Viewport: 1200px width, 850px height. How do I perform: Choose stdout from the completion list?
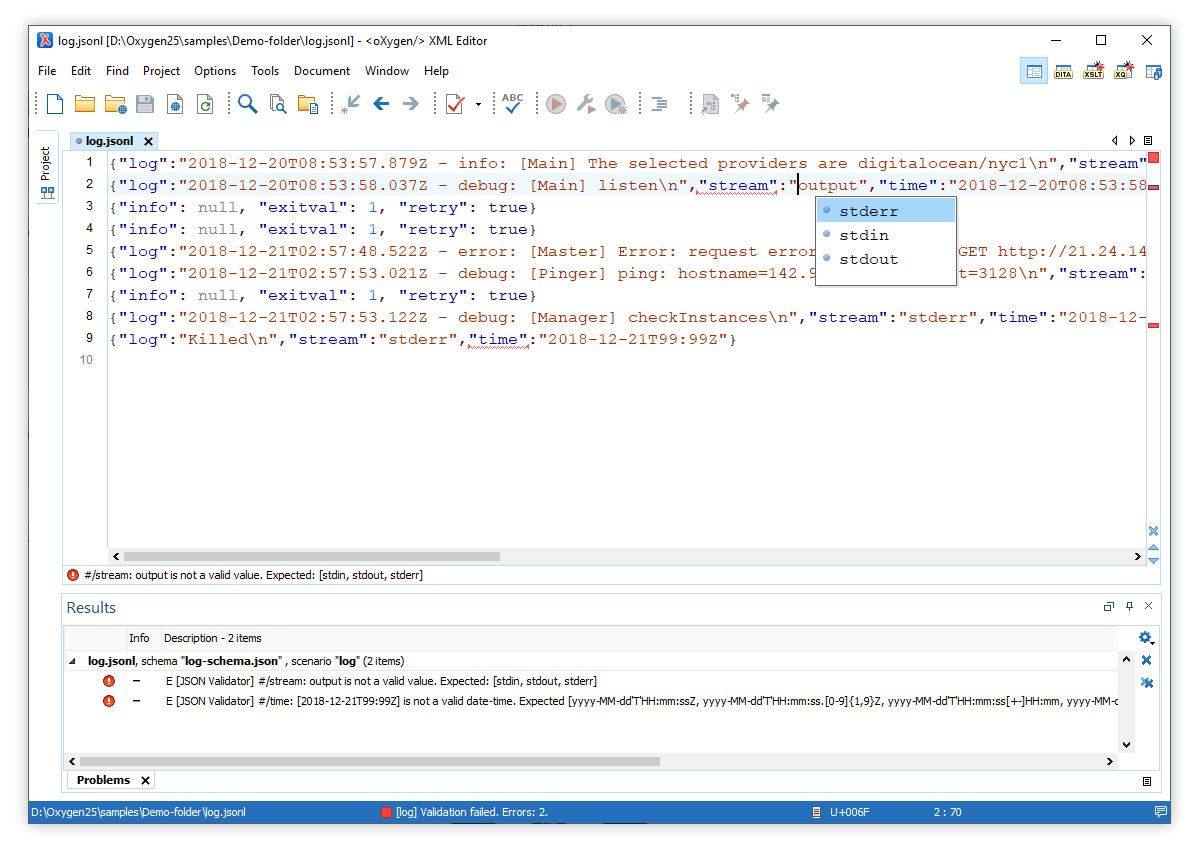[x=886, y=259]
